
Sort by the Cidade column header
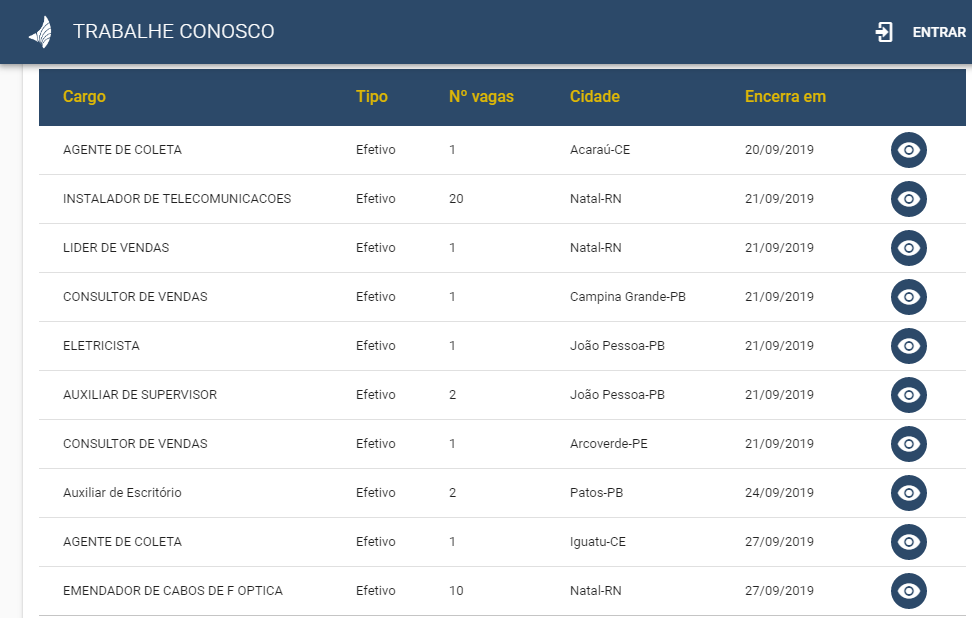594,97
